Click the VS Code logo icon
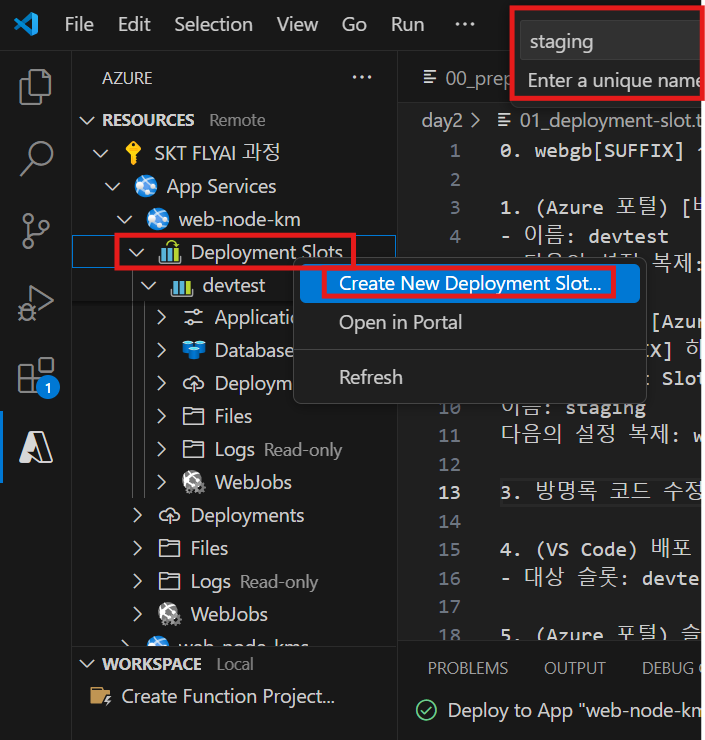 (26, 24)
